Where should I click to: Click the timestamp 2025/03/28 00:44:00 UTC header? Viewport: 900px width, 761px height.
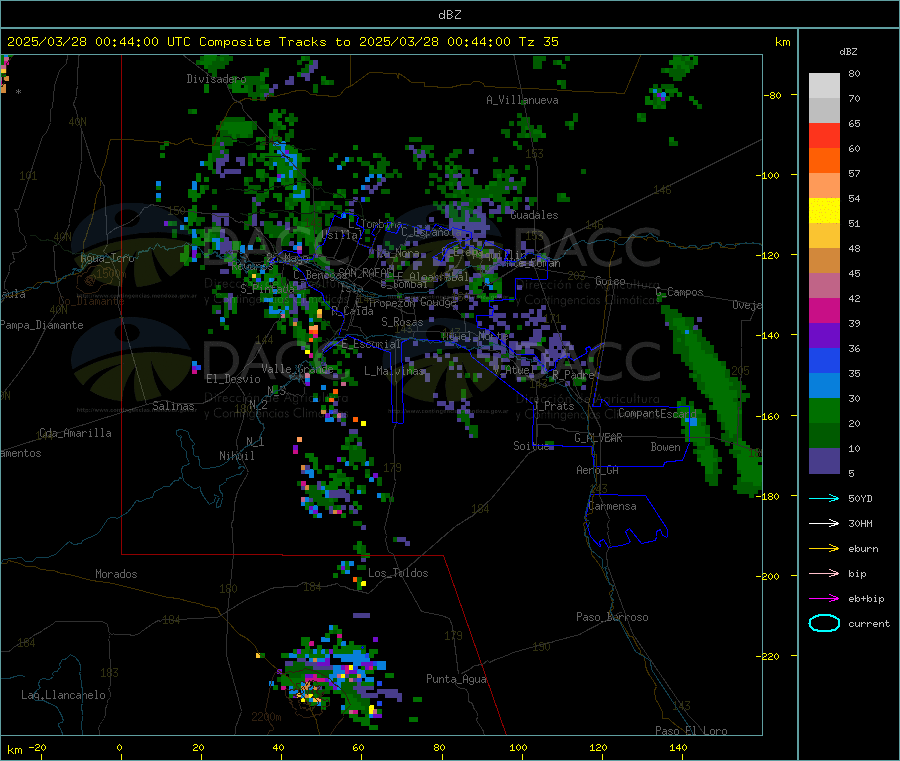pyautogui.click(x=99, y=42)
